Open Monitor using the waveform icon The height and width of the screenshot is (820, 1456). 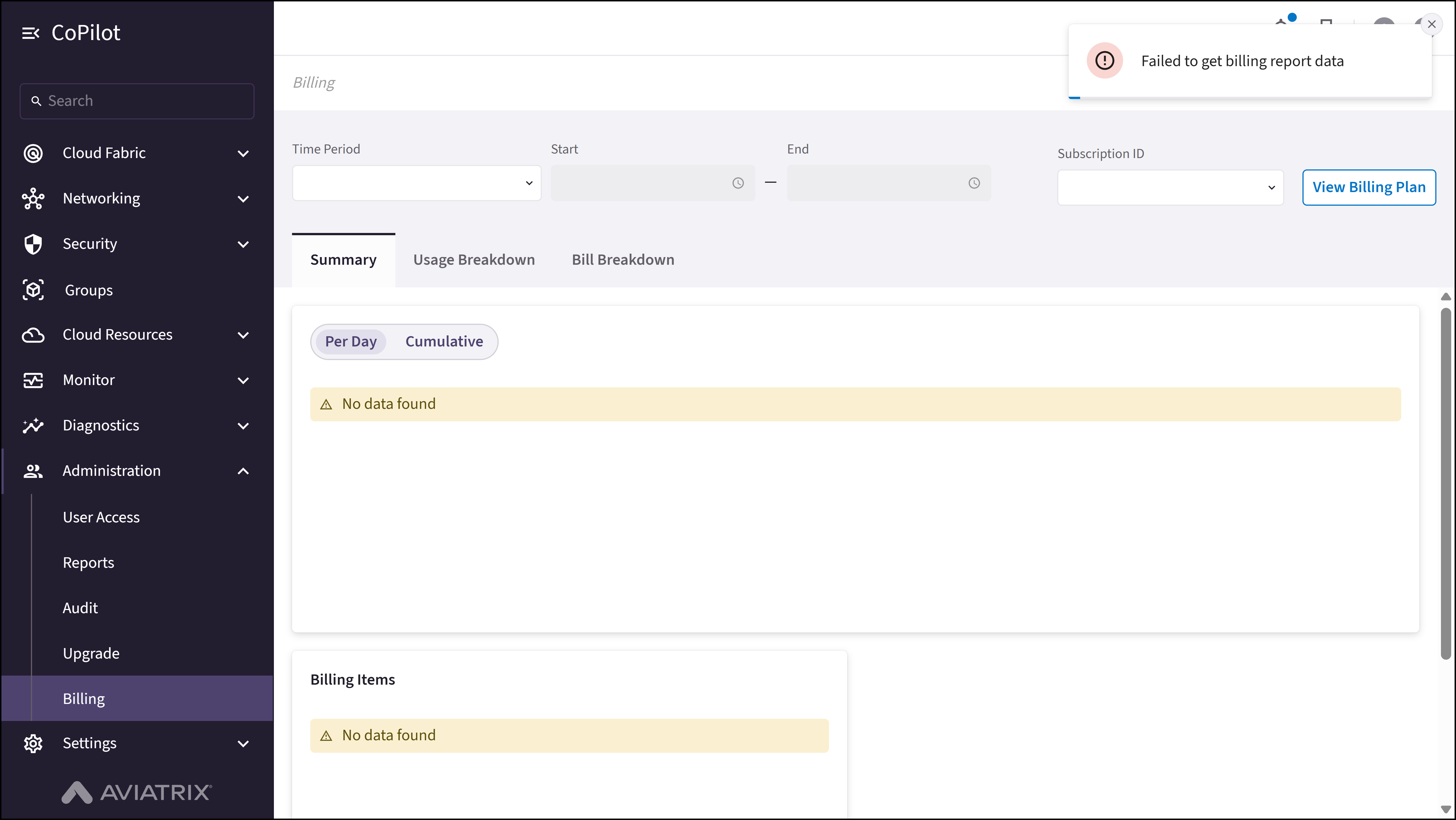click(x=33, y=380)
